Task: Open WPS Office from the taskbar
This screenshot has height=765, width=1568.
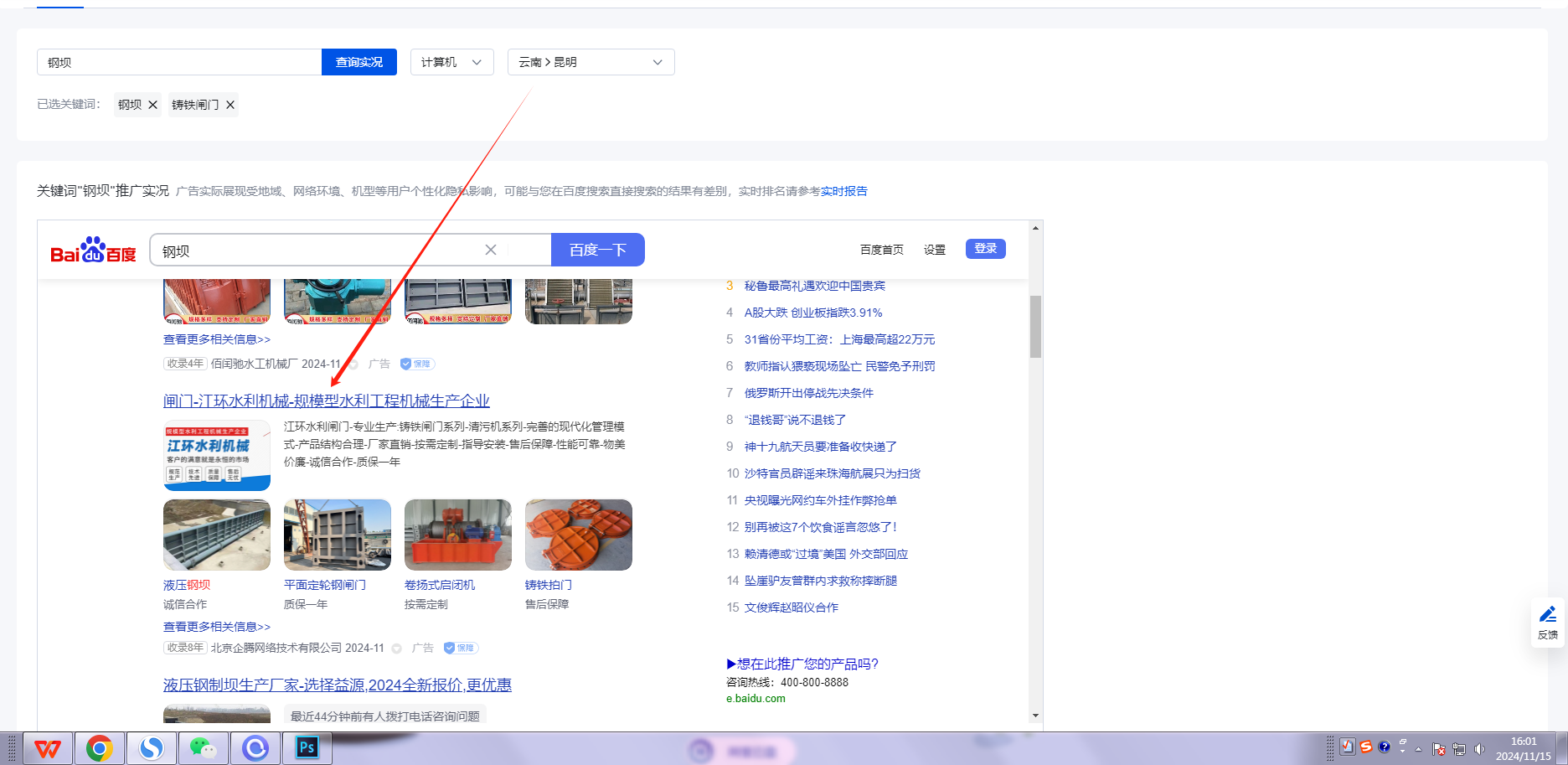Action: point(48,747)
